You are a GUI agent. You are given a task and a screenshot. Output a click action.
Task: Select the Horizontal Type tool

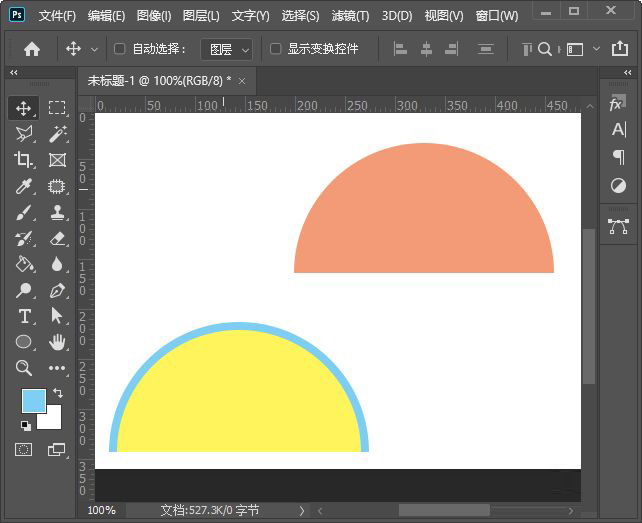[x=23, y=316]
